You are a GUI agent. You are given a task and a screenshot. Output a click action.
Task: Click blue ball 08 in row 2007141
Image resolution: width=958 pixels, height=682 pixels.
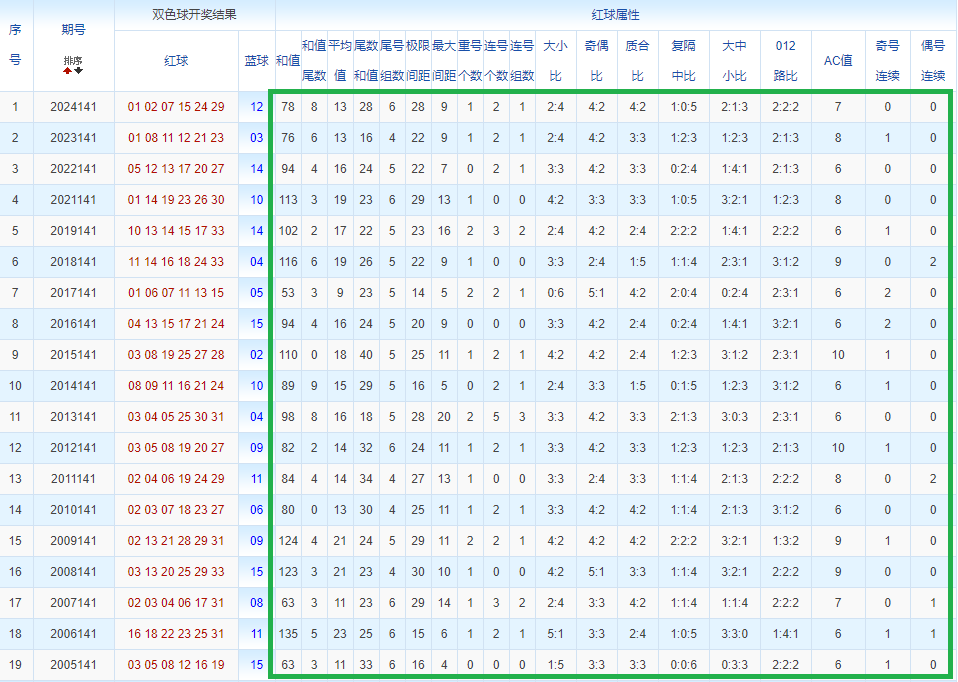click(x=257, y=603)
